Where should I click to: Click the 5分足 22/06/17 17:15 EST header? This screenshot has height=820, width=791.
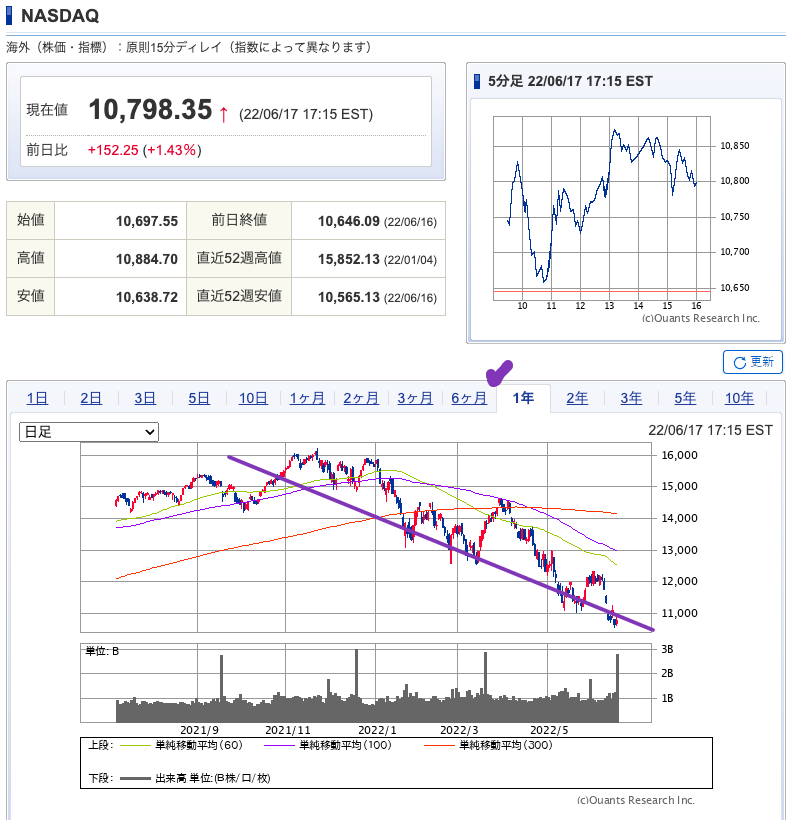point(570,82)
